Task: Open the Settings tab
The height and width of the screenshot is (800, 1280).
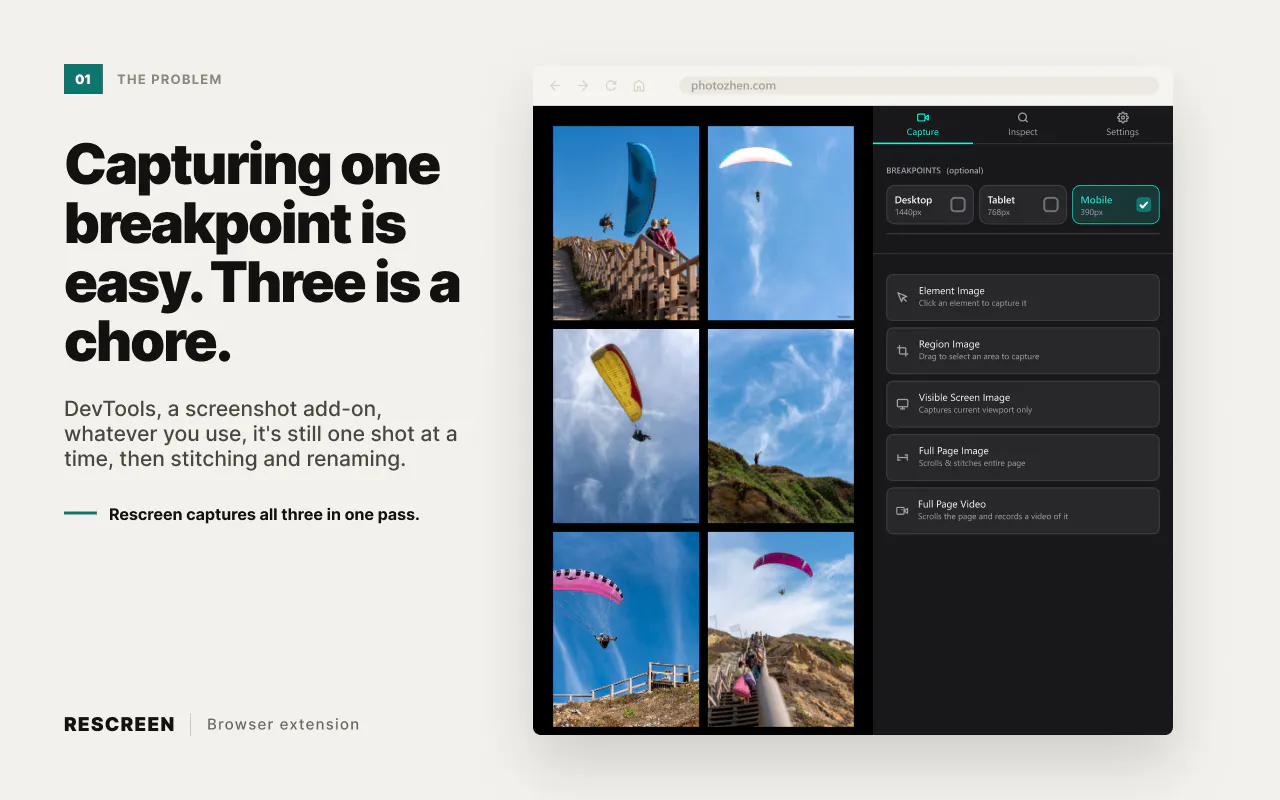Action: [x=1122, y=125]
